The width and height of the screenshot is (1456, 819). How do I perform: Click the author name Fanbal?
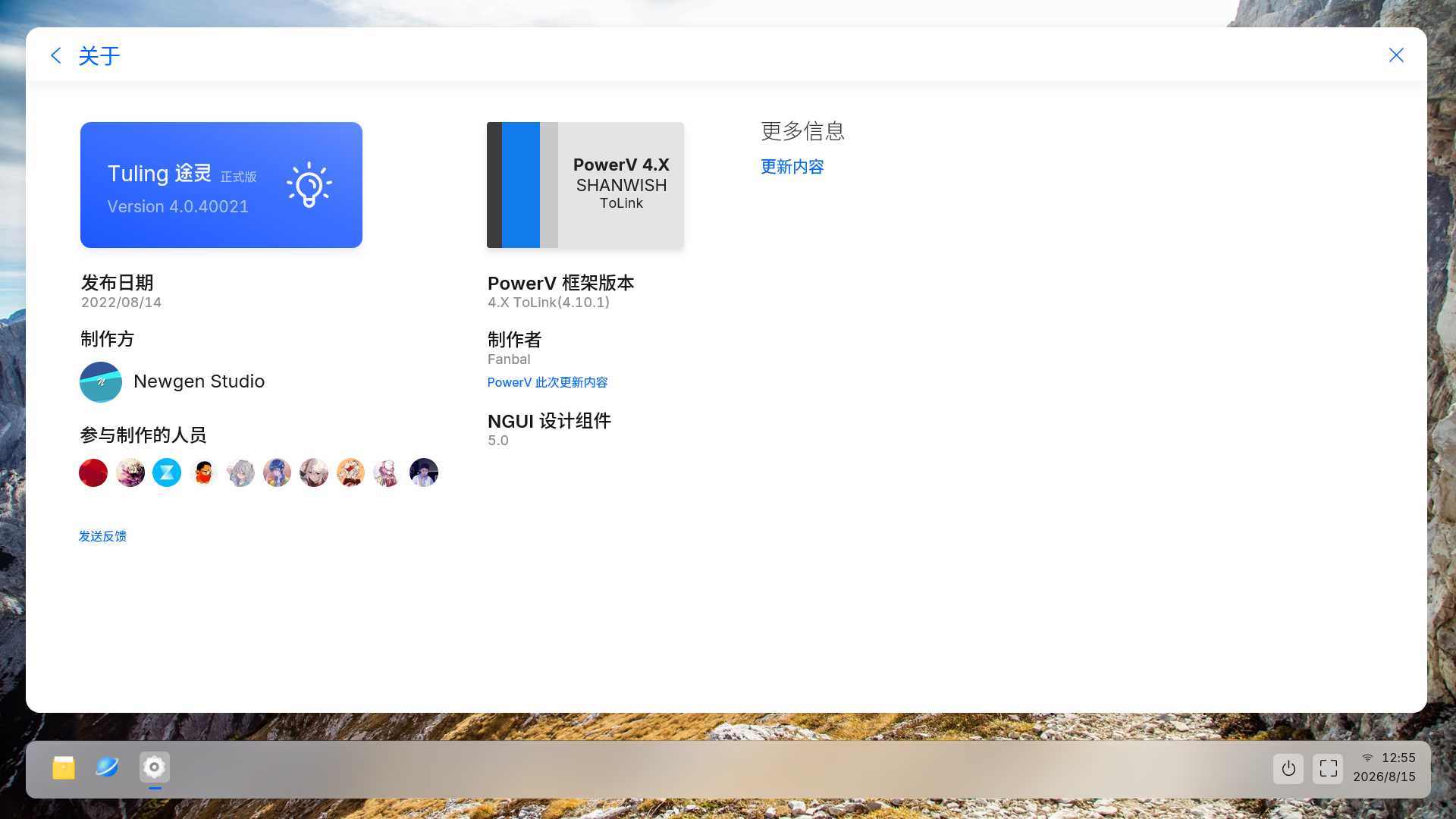pyautogui.click(x=509, y=359)
